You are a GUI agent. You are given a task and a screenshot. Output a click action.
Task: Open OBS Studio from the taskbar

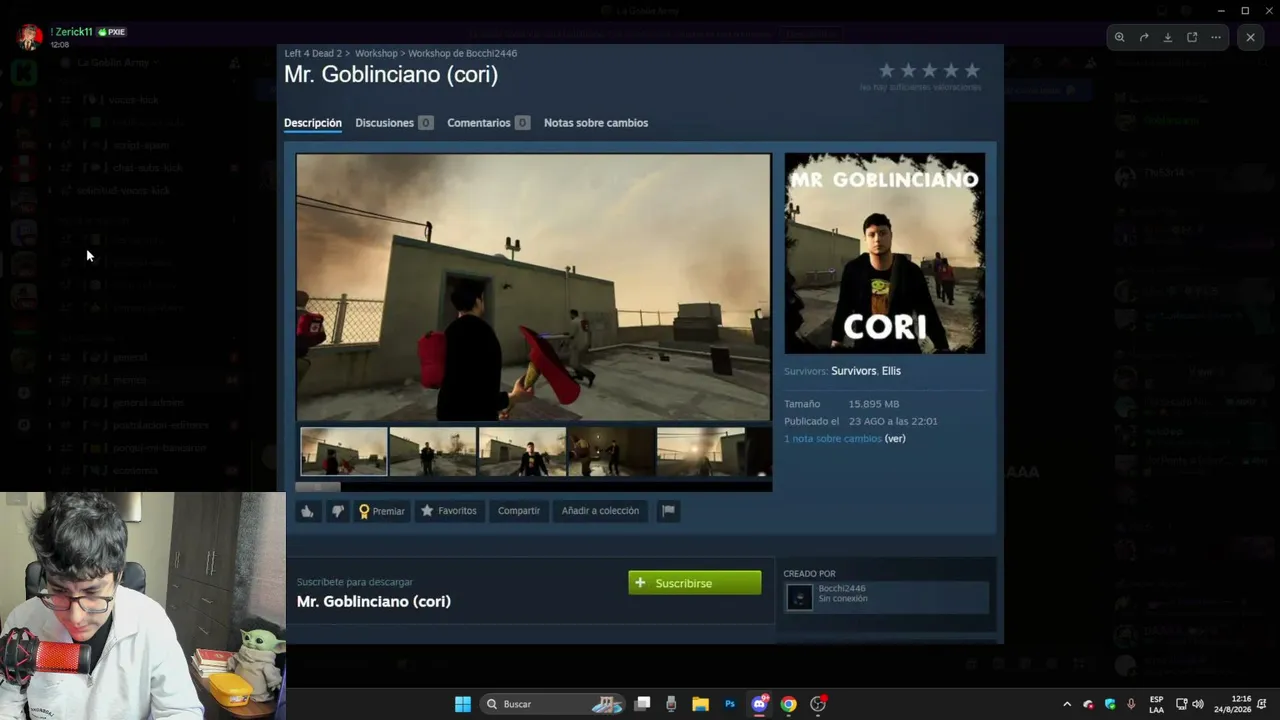click(x=818, y=704)
